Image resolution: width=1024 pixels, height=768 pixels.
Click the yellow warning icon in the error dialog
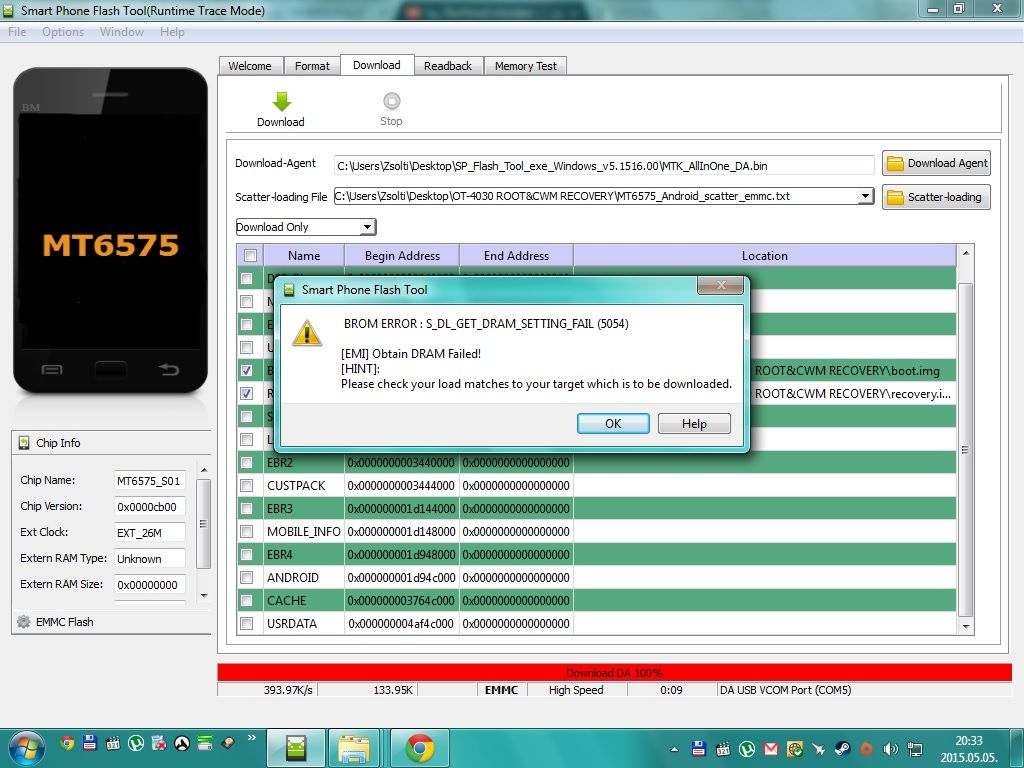[x=306, y=332]
